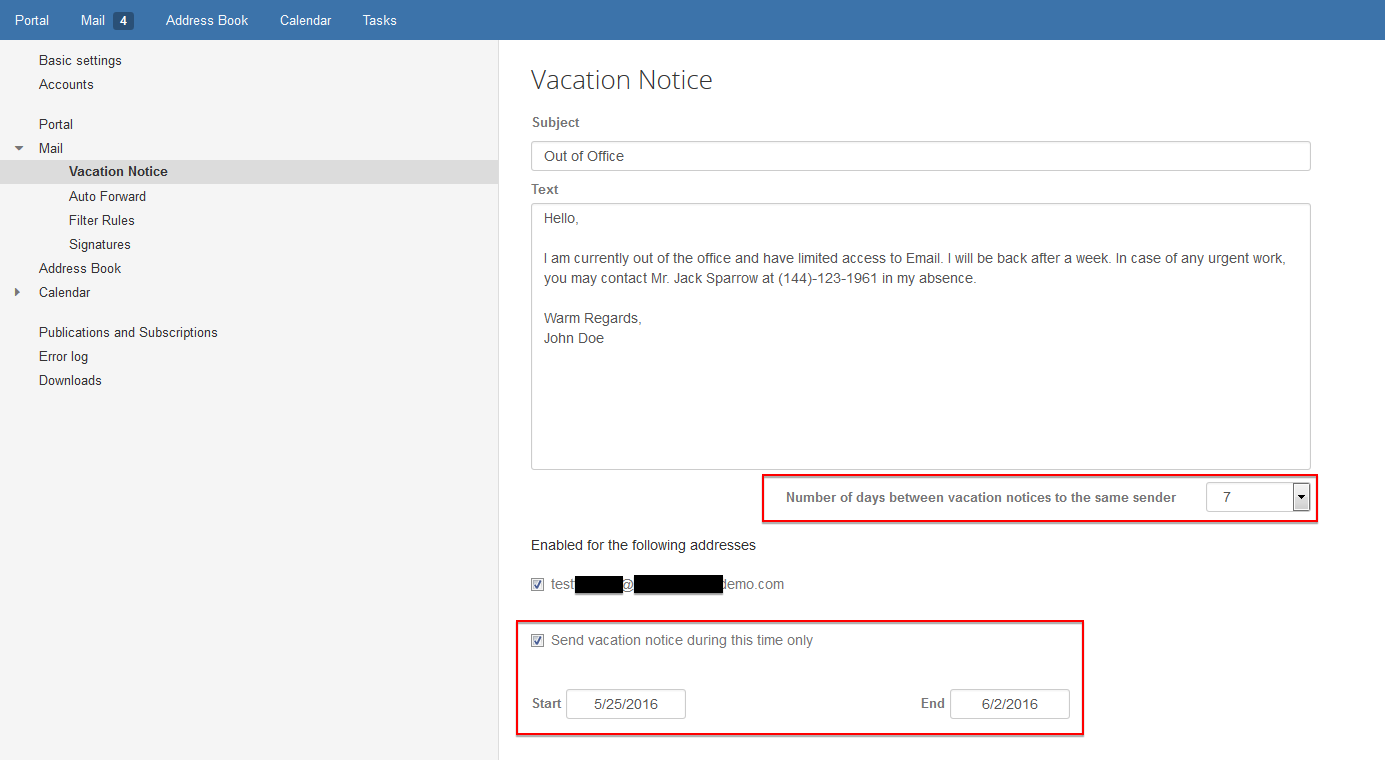Go to the Calendar top menu

(305, 20)
